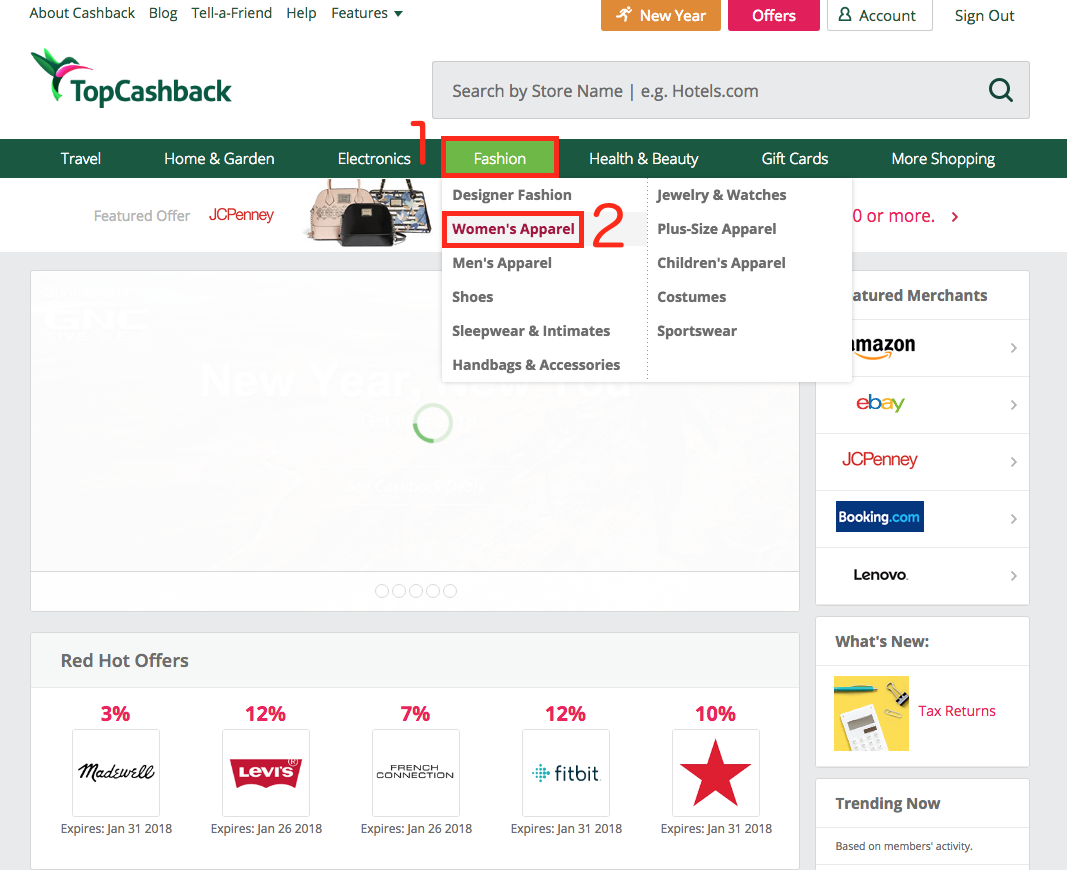1067x870 pixels.
Task: Click the Sign Out link
Action: point(984,16)
